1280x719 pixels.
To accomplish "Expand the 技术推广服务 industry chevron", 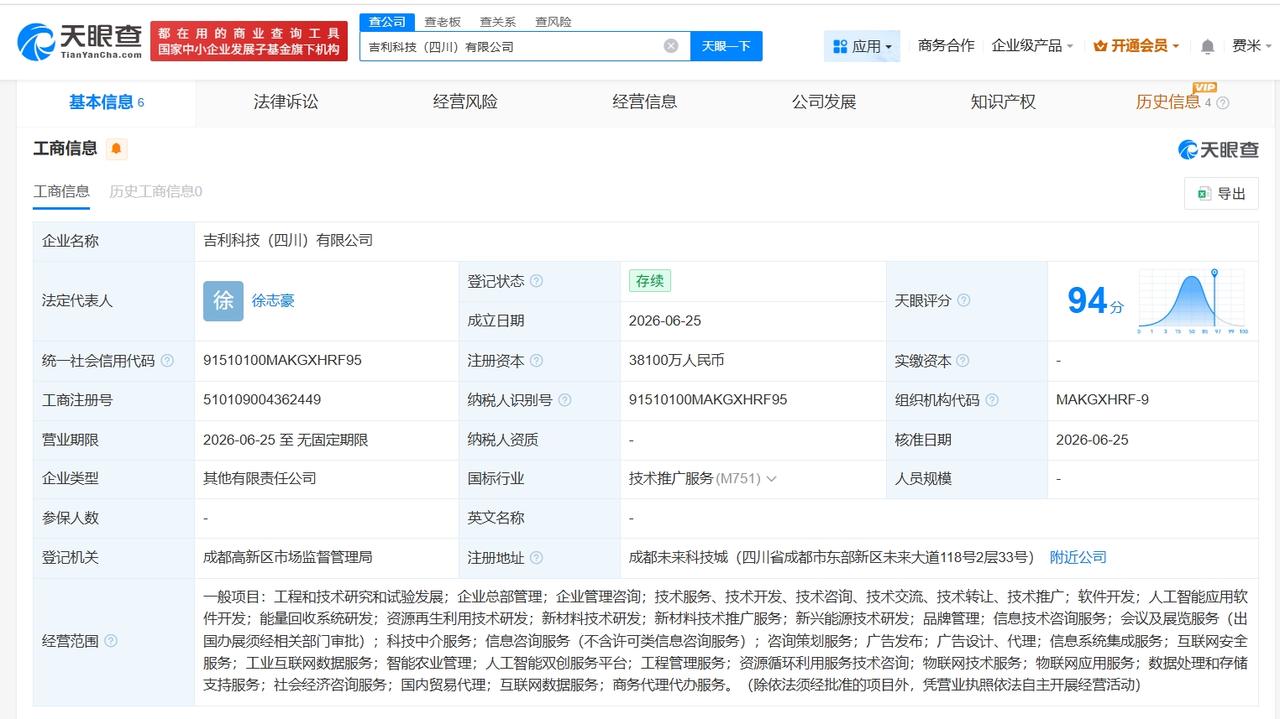I will pos(771,479).
